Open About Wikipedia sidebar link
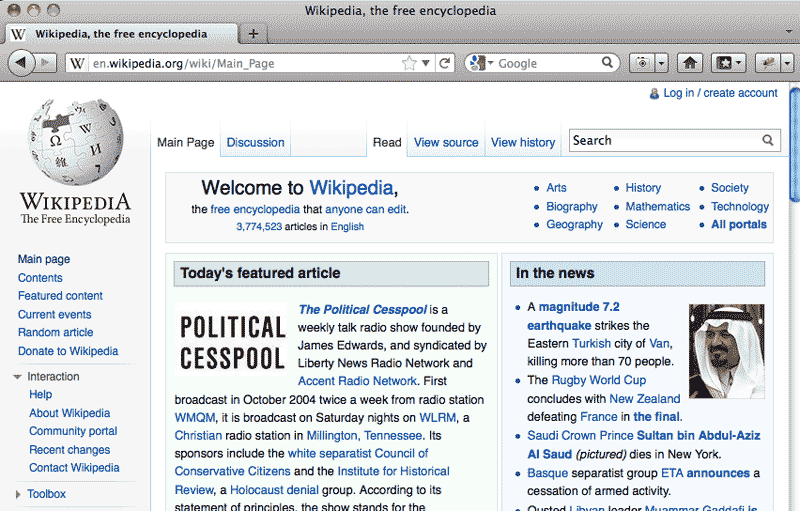Image resolution: width=800 pixels, height=511 pixels. [69, 413]
